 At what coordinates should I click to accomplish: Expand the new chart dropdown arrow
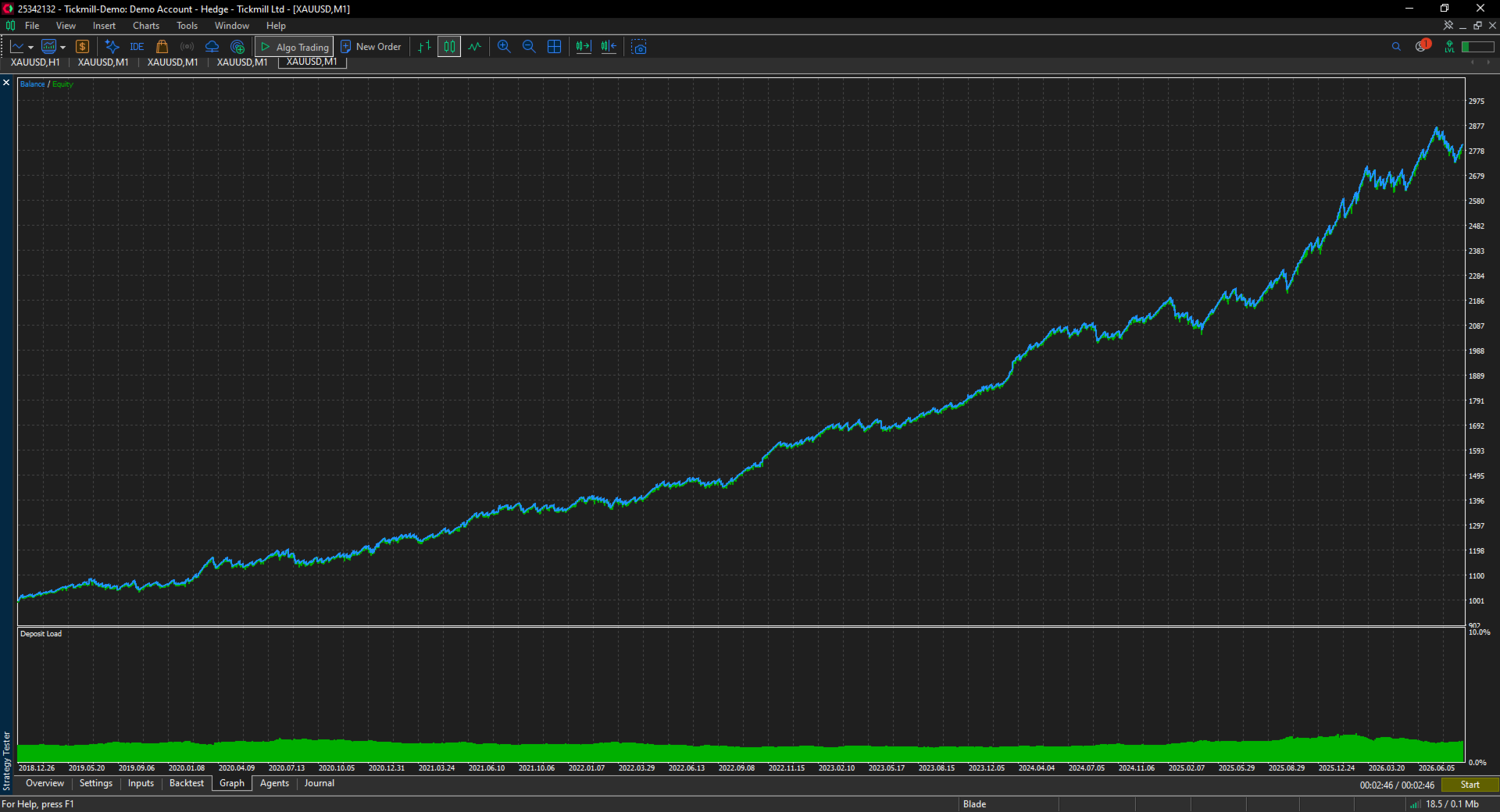(30, 48)
